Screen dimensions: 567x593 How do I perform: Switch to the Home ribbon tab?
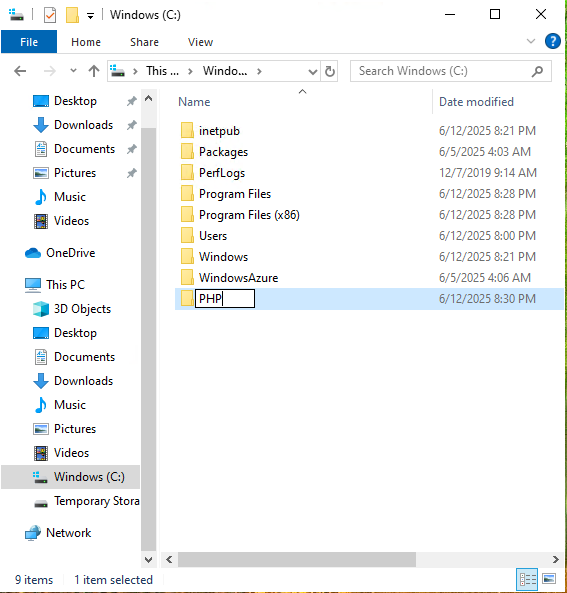(x=86, y=42)
